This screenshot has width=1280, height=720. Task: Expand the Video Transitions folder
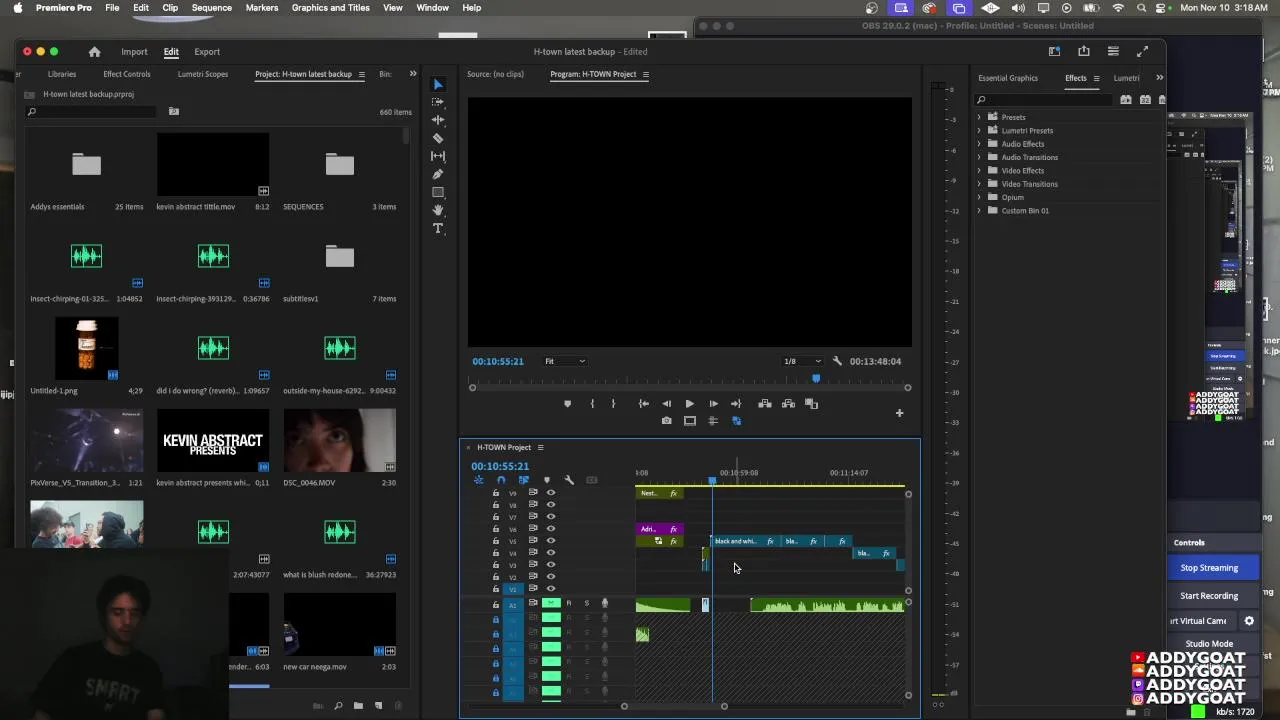point(979,184)
